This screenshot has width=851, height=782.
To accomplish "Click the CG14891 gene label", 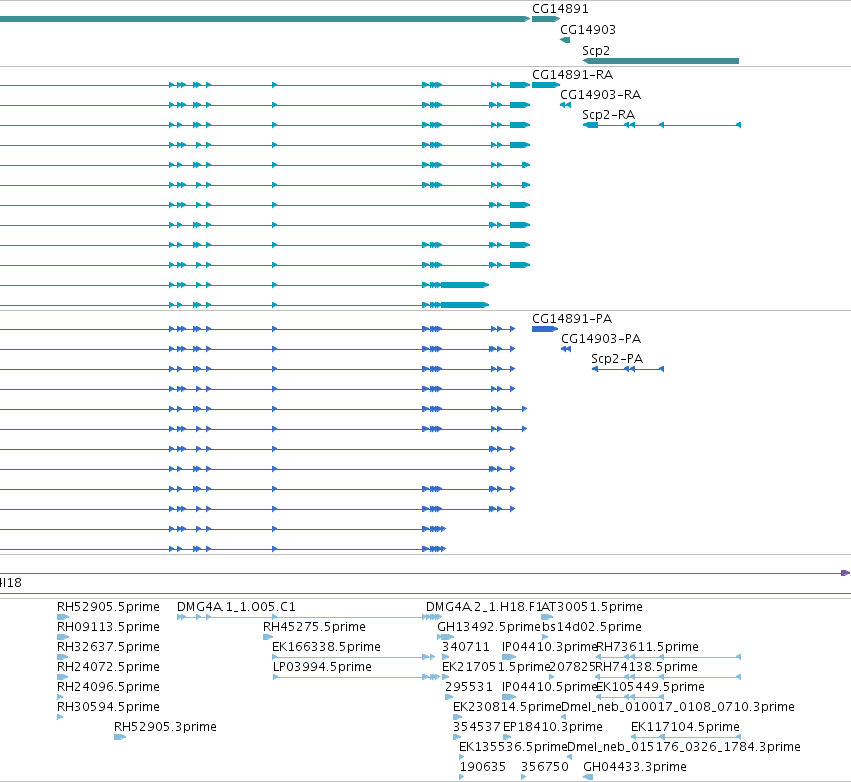I will click(x=560, y=9).
